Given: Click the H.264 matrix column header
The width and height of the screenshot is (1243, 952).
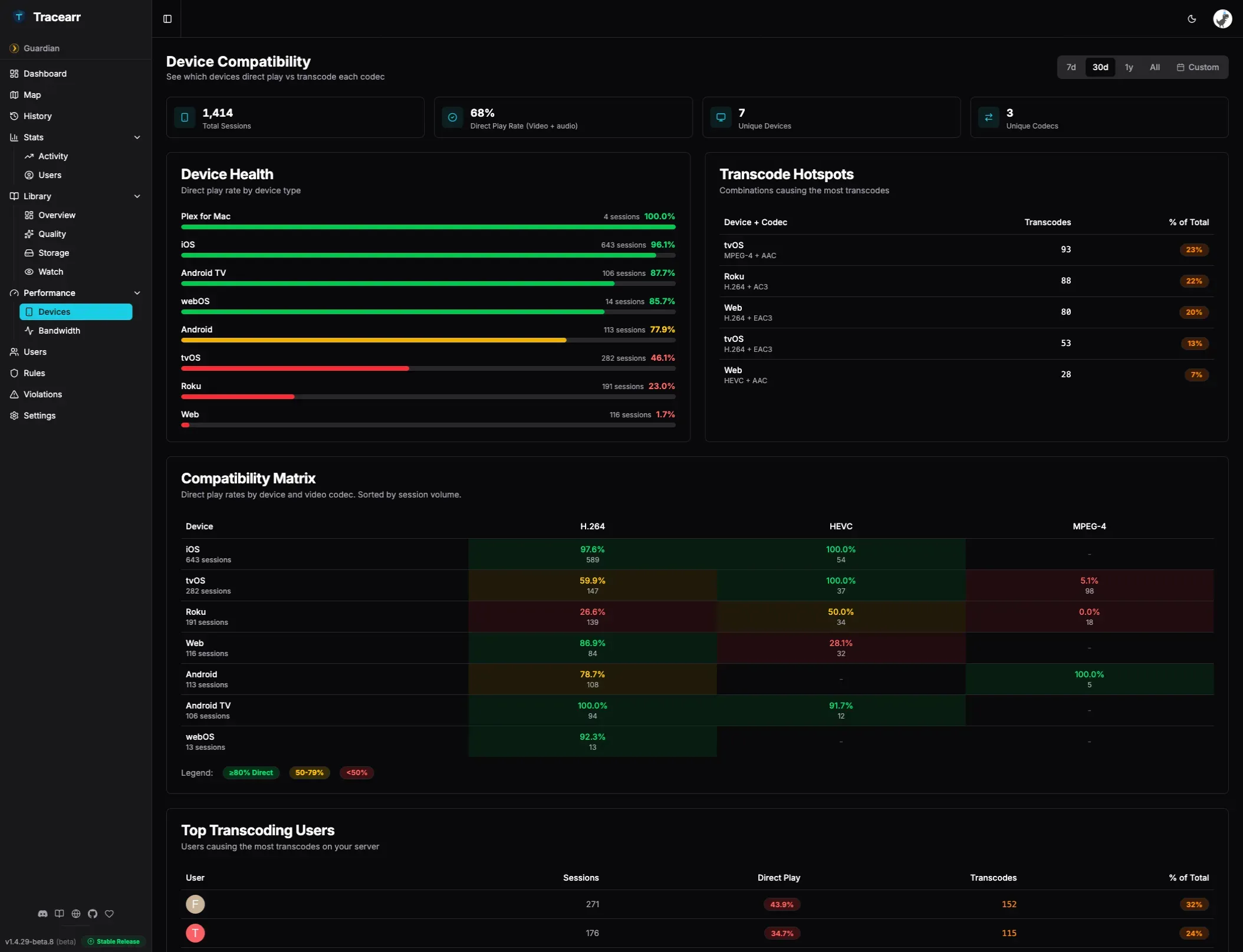Looking at the screenshot, I should [x=592, y=526].
